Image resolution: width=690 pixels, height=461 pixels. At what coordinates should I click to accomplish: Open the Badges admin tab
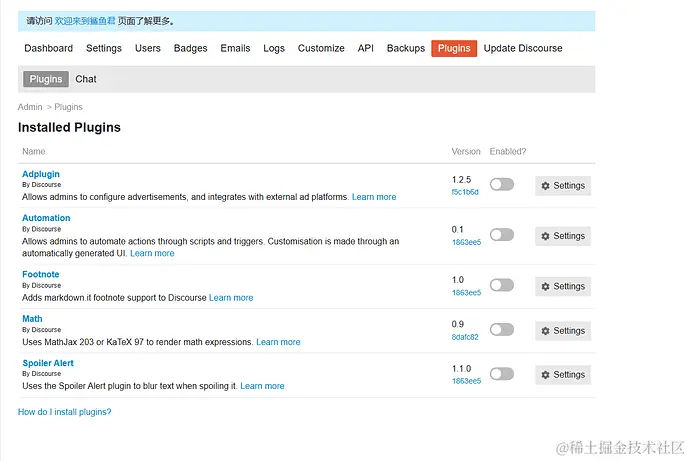(x=191, y=48)
